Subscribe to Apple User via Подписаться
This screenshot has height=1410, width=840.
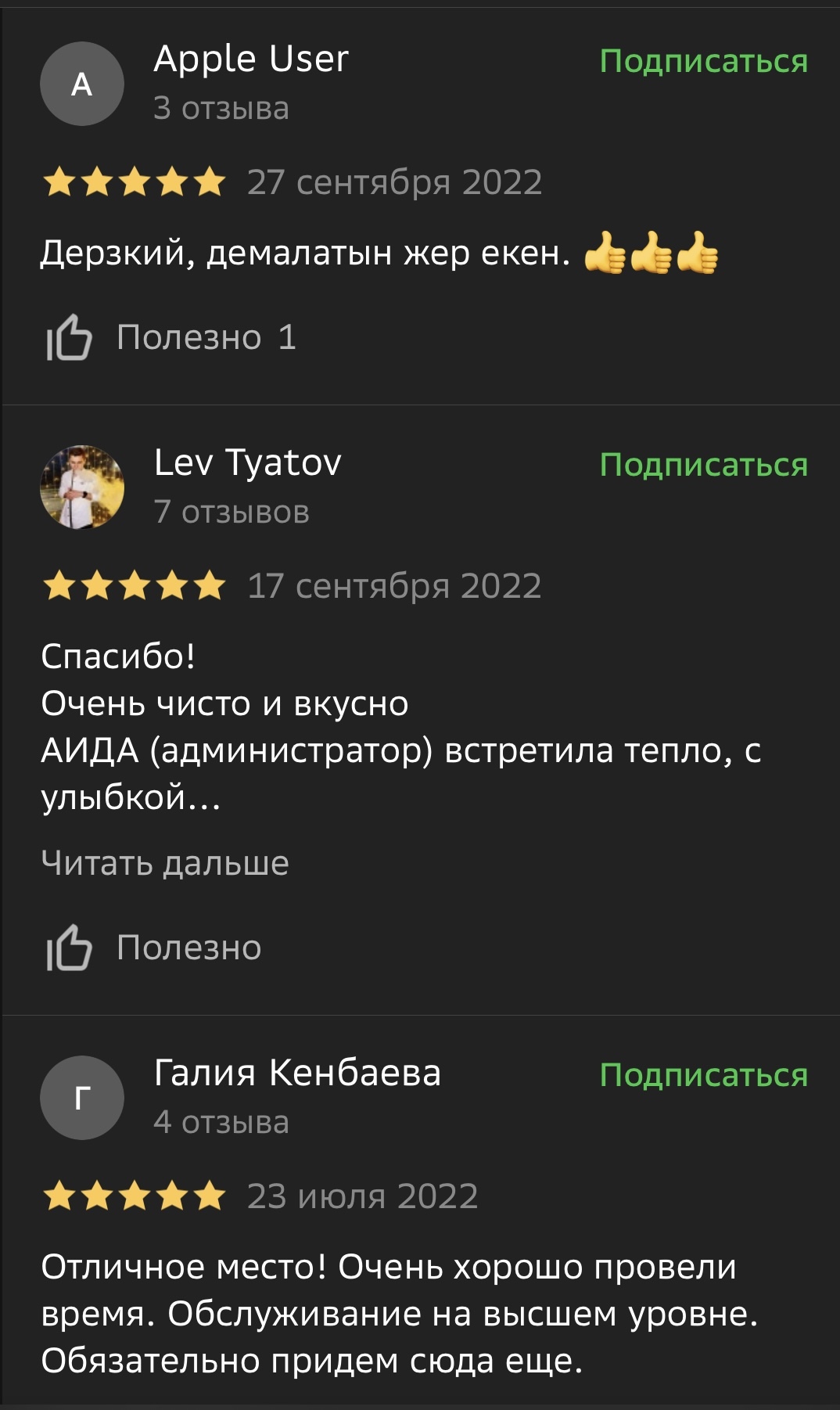click(x=703, y=61)
